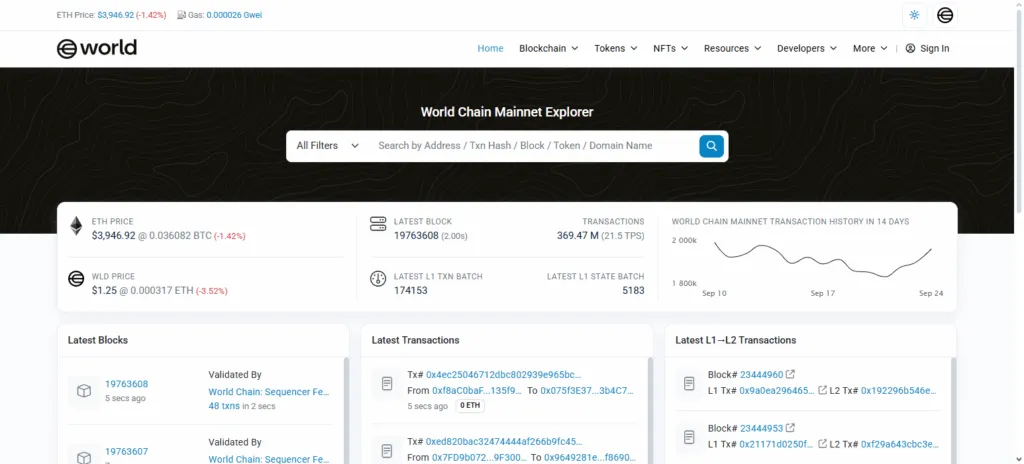Open L1 Tx 0x9a0ea296465

click(x=777, y=391)
